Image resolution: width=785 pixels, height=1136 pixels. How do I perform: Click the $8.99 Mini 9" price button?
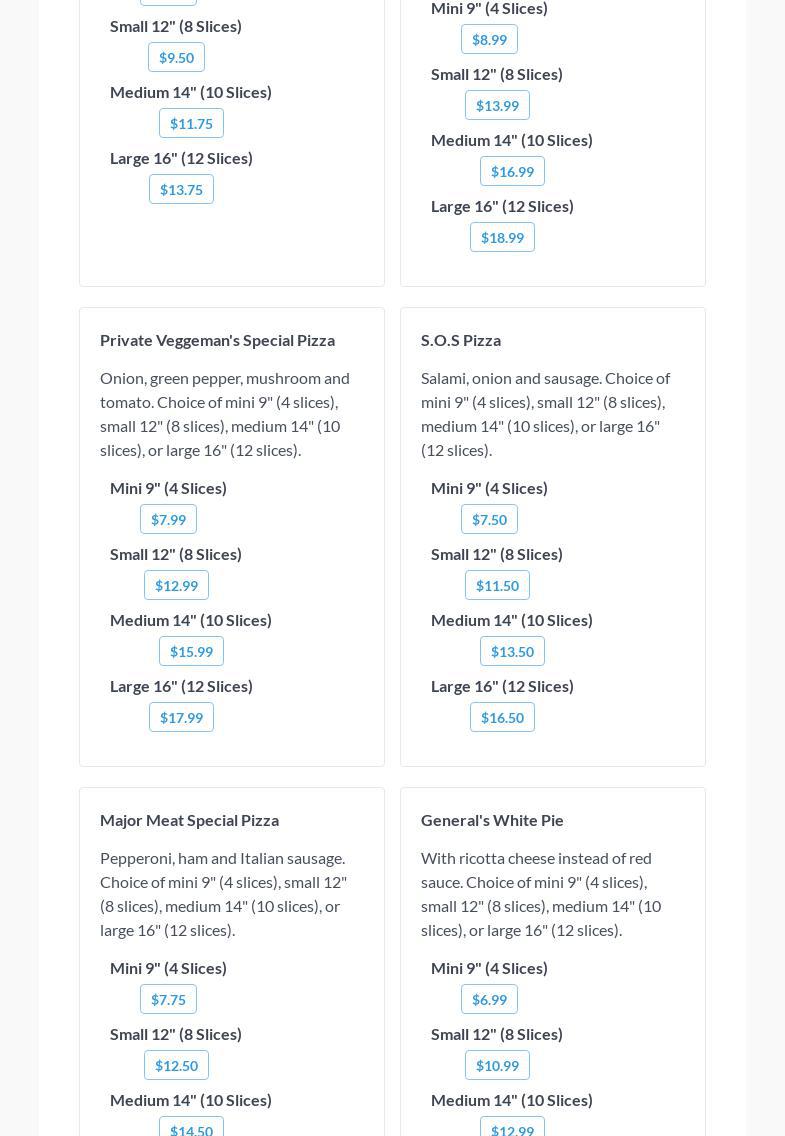[x=489, y=40]
